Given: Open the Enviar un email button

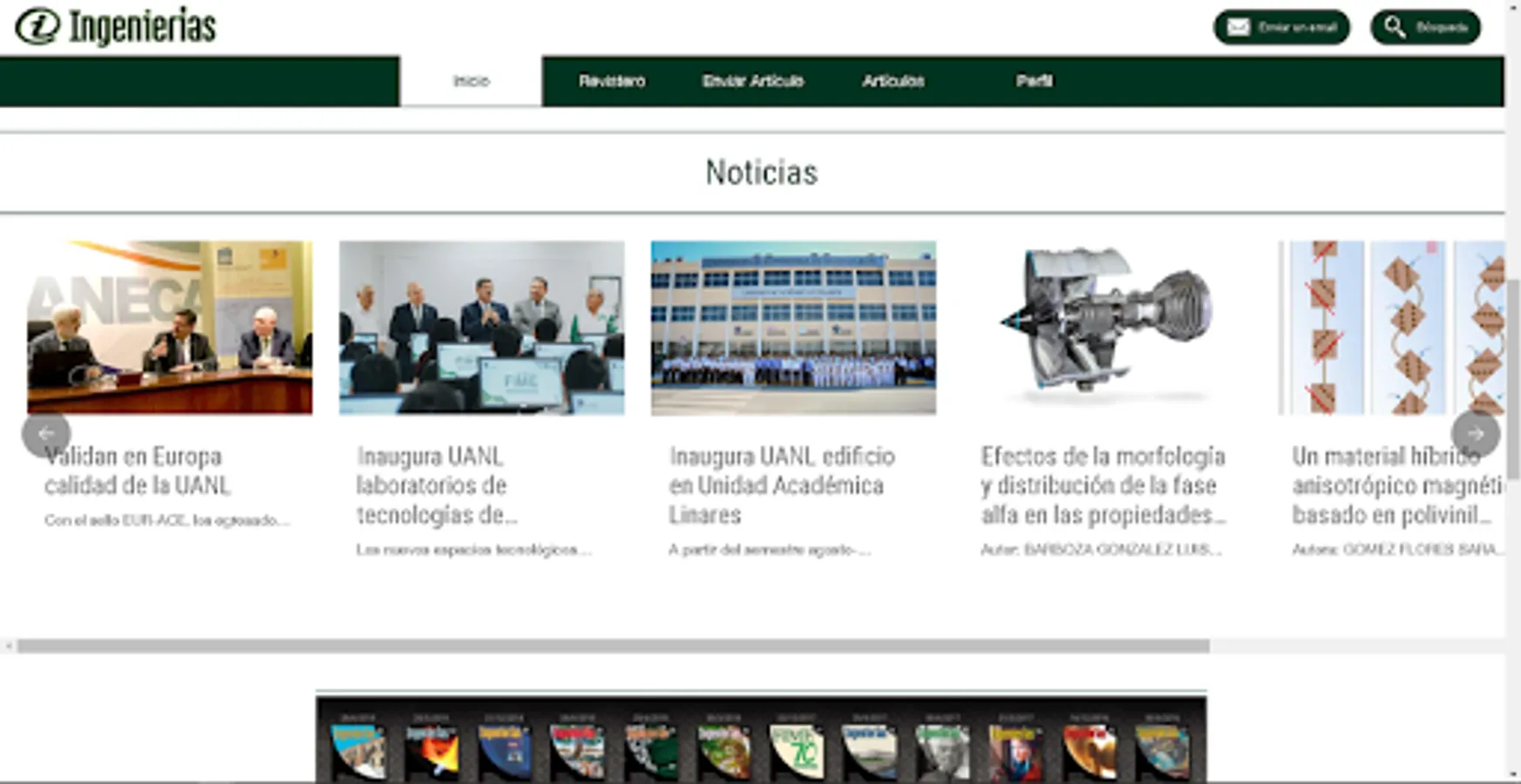Looking at the screenshot, I should coord(1281,27).
